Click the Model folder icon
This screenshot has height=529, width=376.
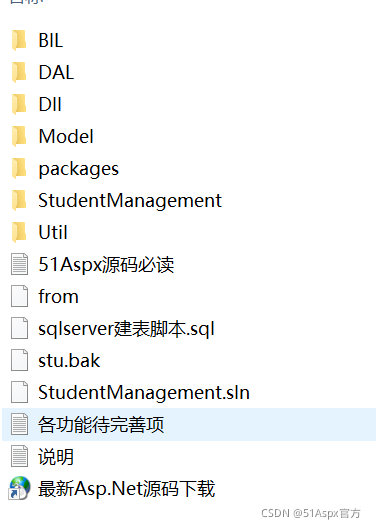[x=19, y=136]
